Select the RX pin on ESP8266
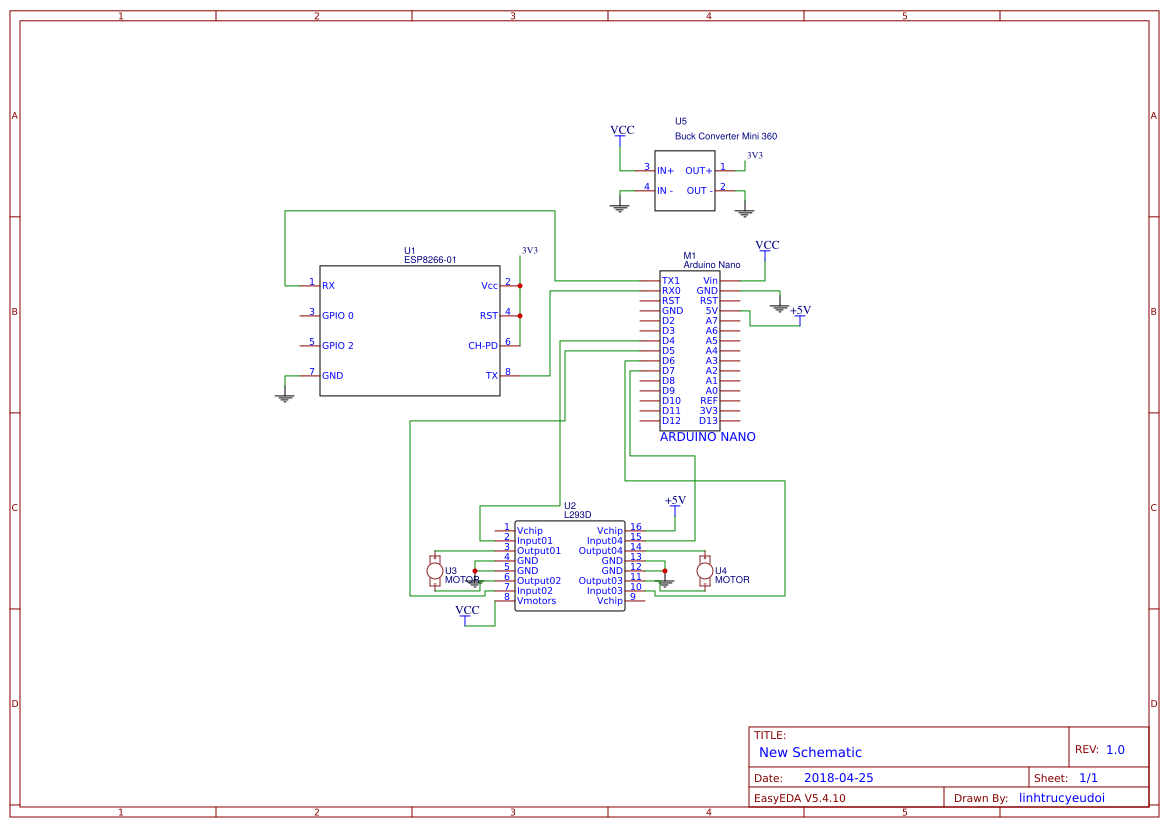 328,286
